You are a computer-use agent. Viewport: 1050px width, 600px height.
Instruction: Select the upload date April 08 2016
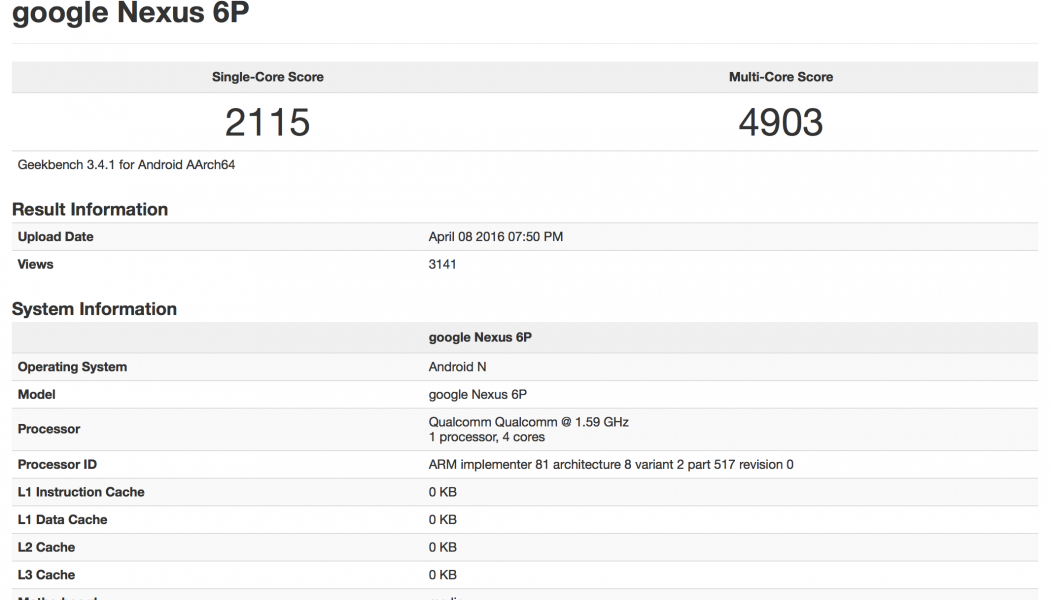coord(495,237)
